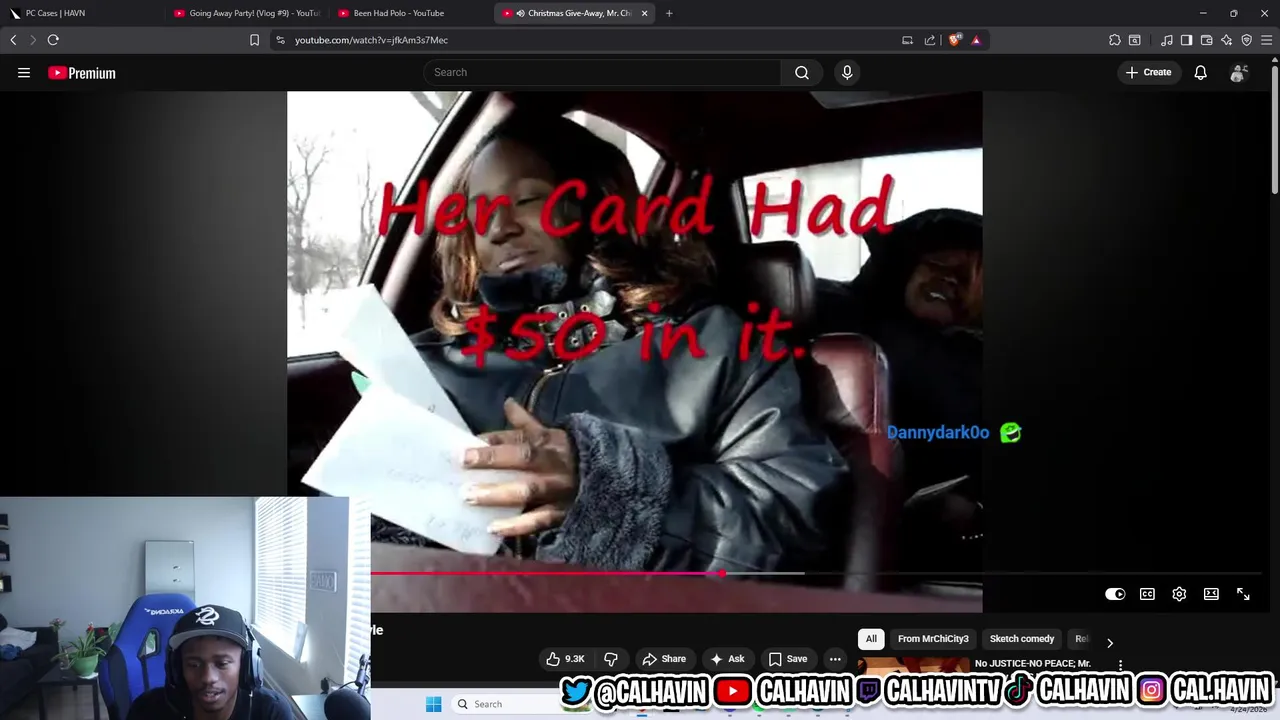Open the browser main hamburger menu
This screenshot has height=720, width=1280.
[x=1267, y=40]
